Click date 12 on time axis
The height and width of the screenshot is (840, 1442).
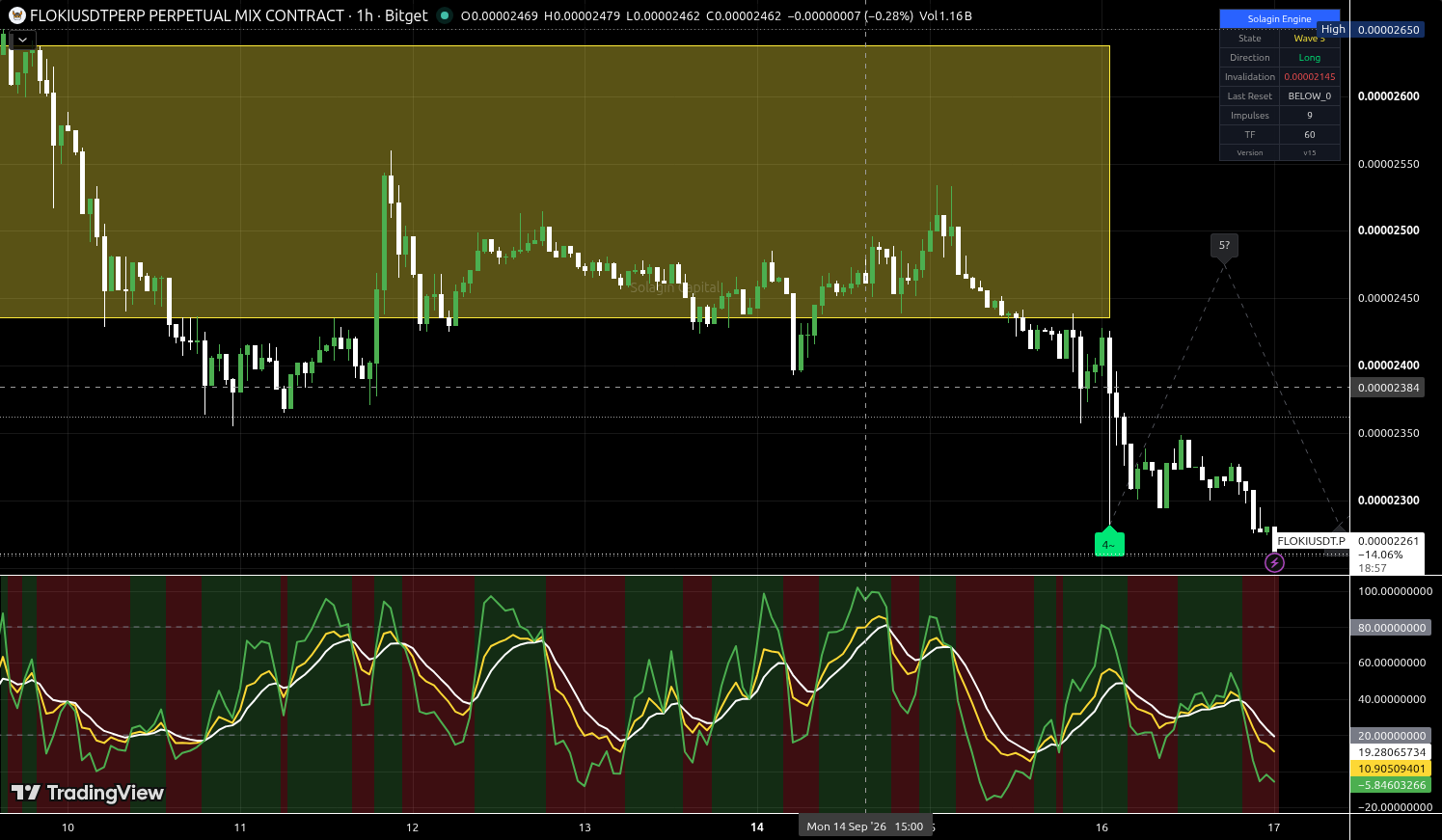[x=413, y=827]
